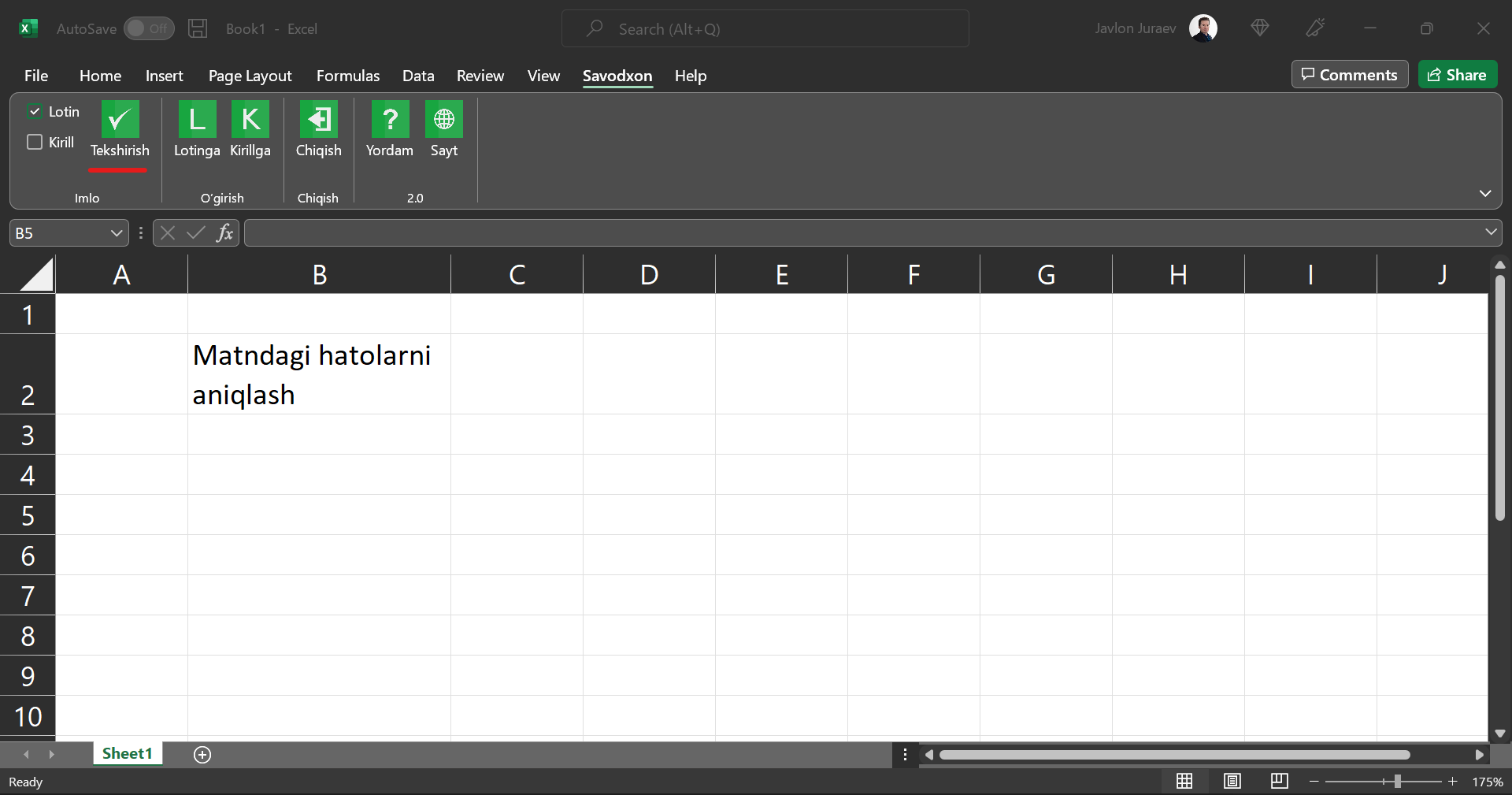Screen dimensions: 1512x795
Task: Switch to the Page Layout tab
Action: point(250,76)
